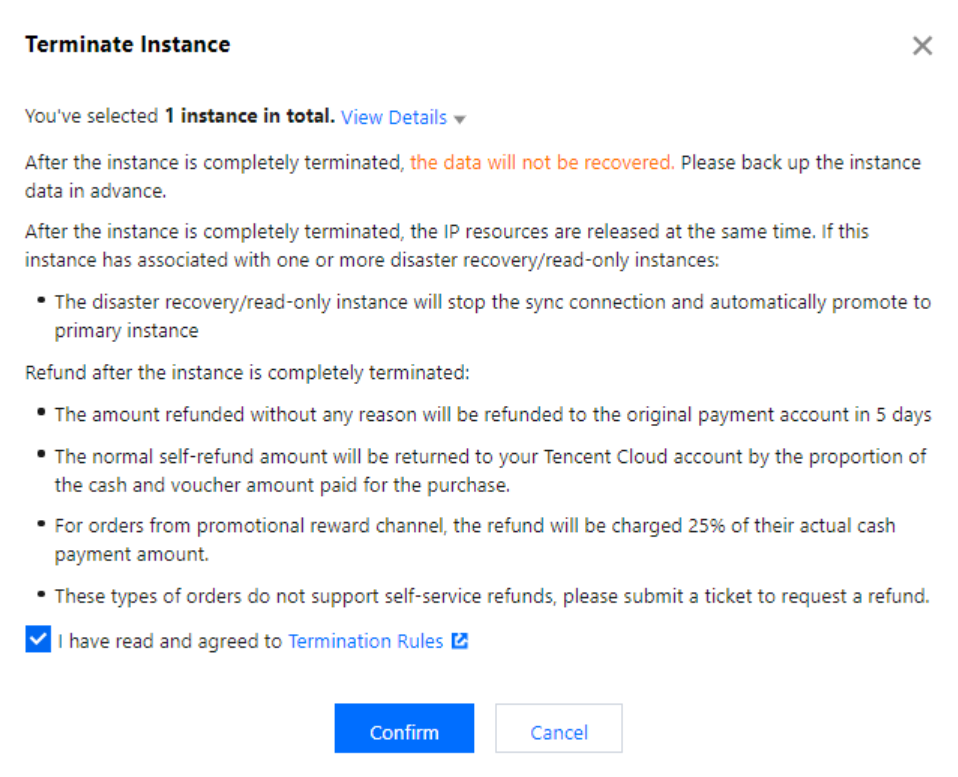Click the back up the instance data sentence
Viewport: 958px width, 777px height.
[800, 163]
